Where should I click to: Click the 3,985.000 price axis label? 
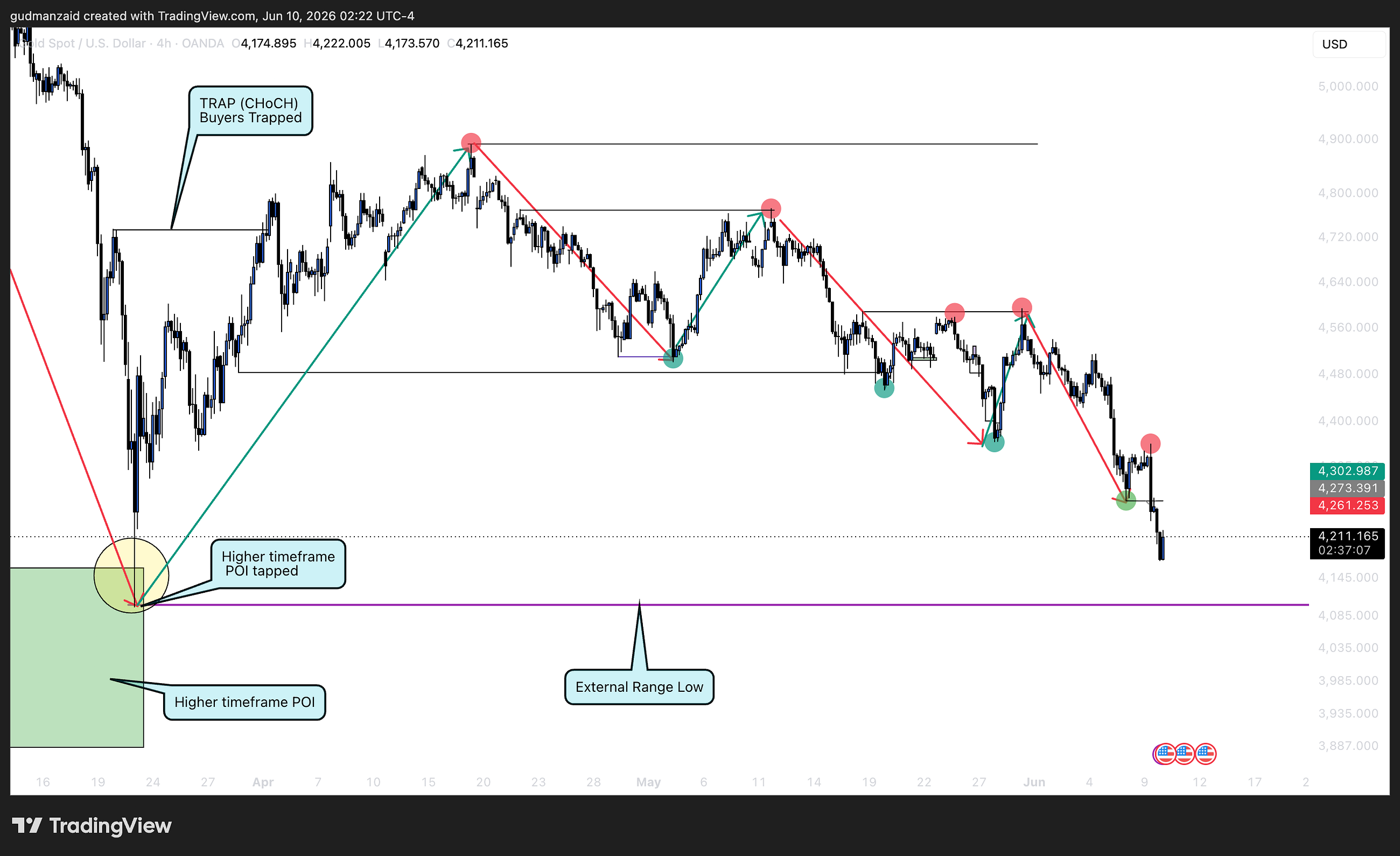1348,680
